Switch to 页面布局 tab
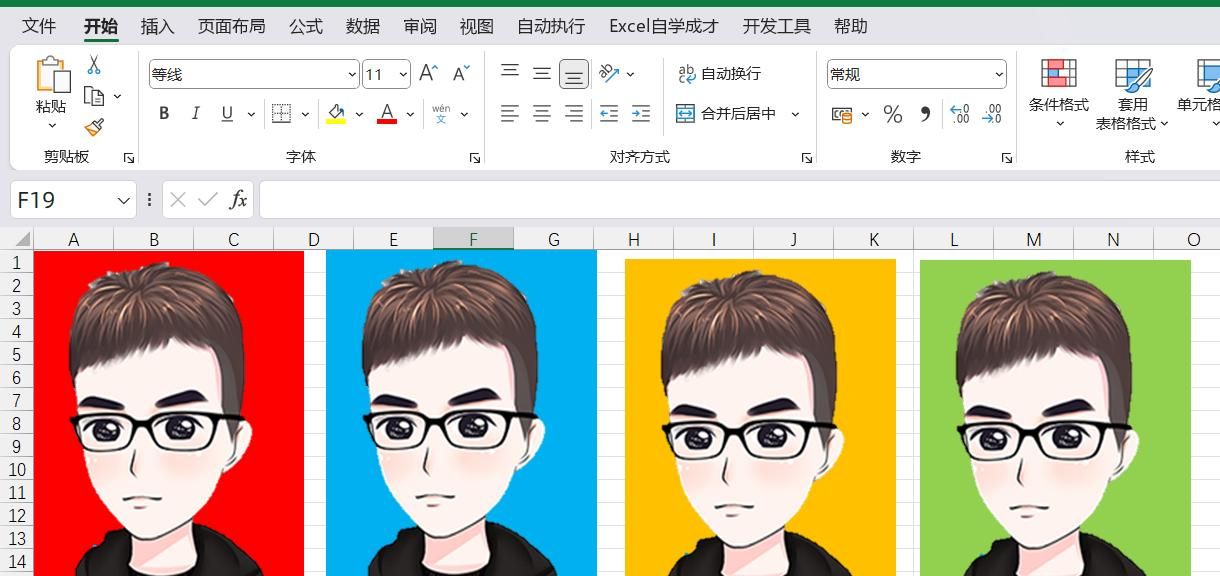Viewport: 1220px width, 576px height. (231, 26)
